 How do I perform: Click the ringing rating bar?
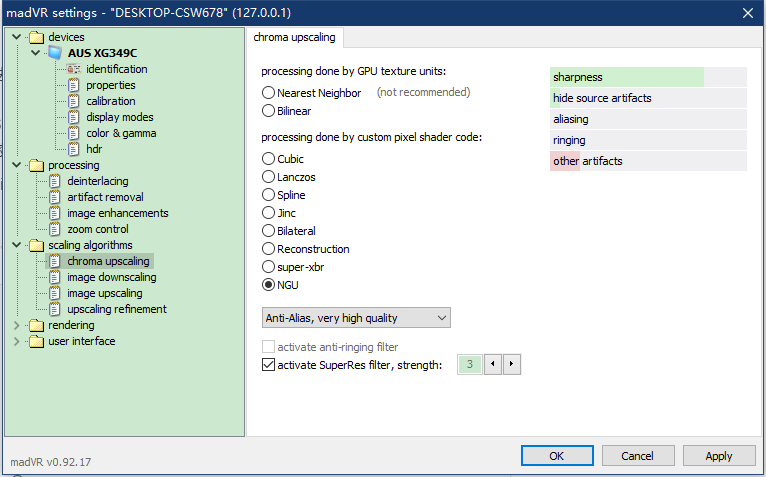pyautogui.click(x=648, y=140)
